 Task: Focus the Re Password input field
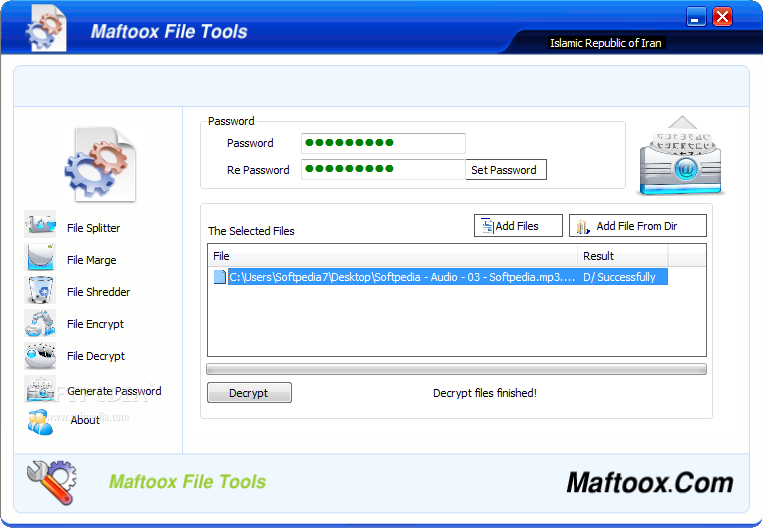pyautogui.click(x=383, y=169)
